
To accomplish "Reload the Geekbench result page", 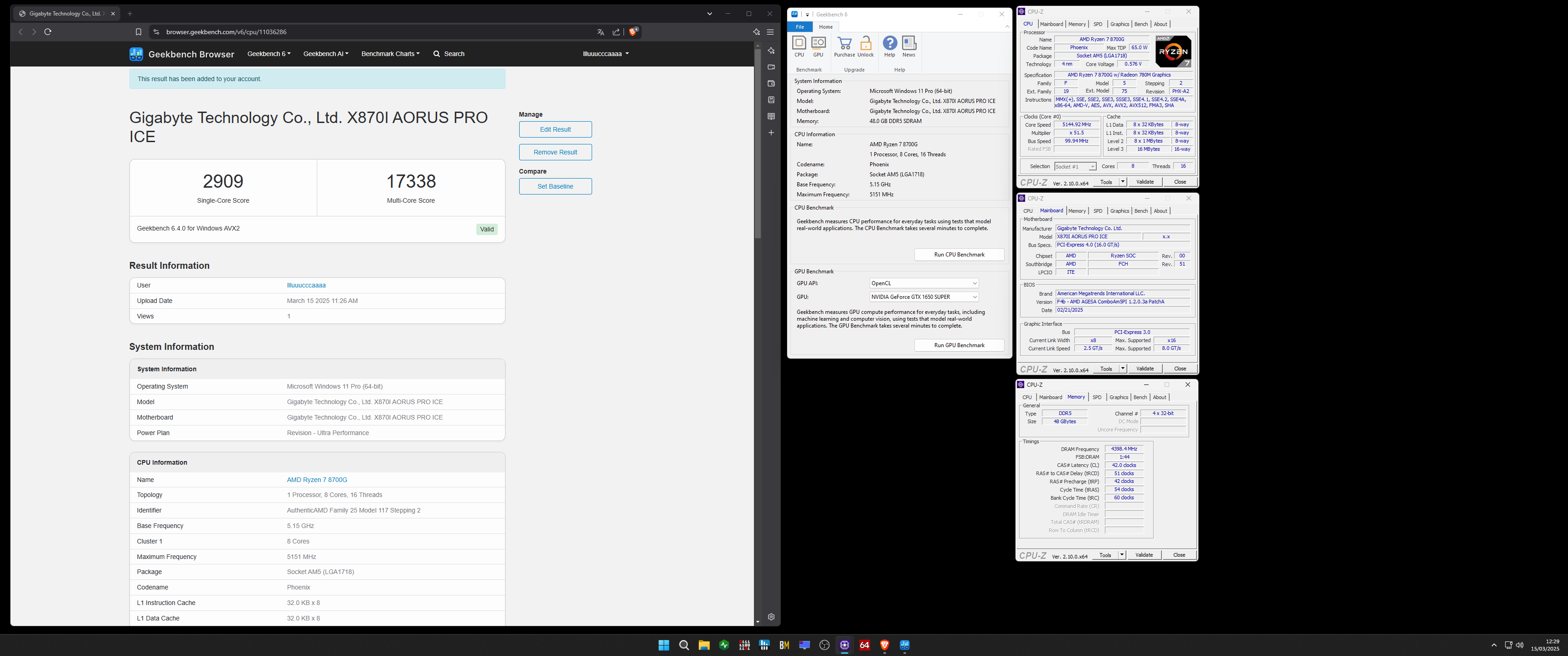I will point(47,32).
